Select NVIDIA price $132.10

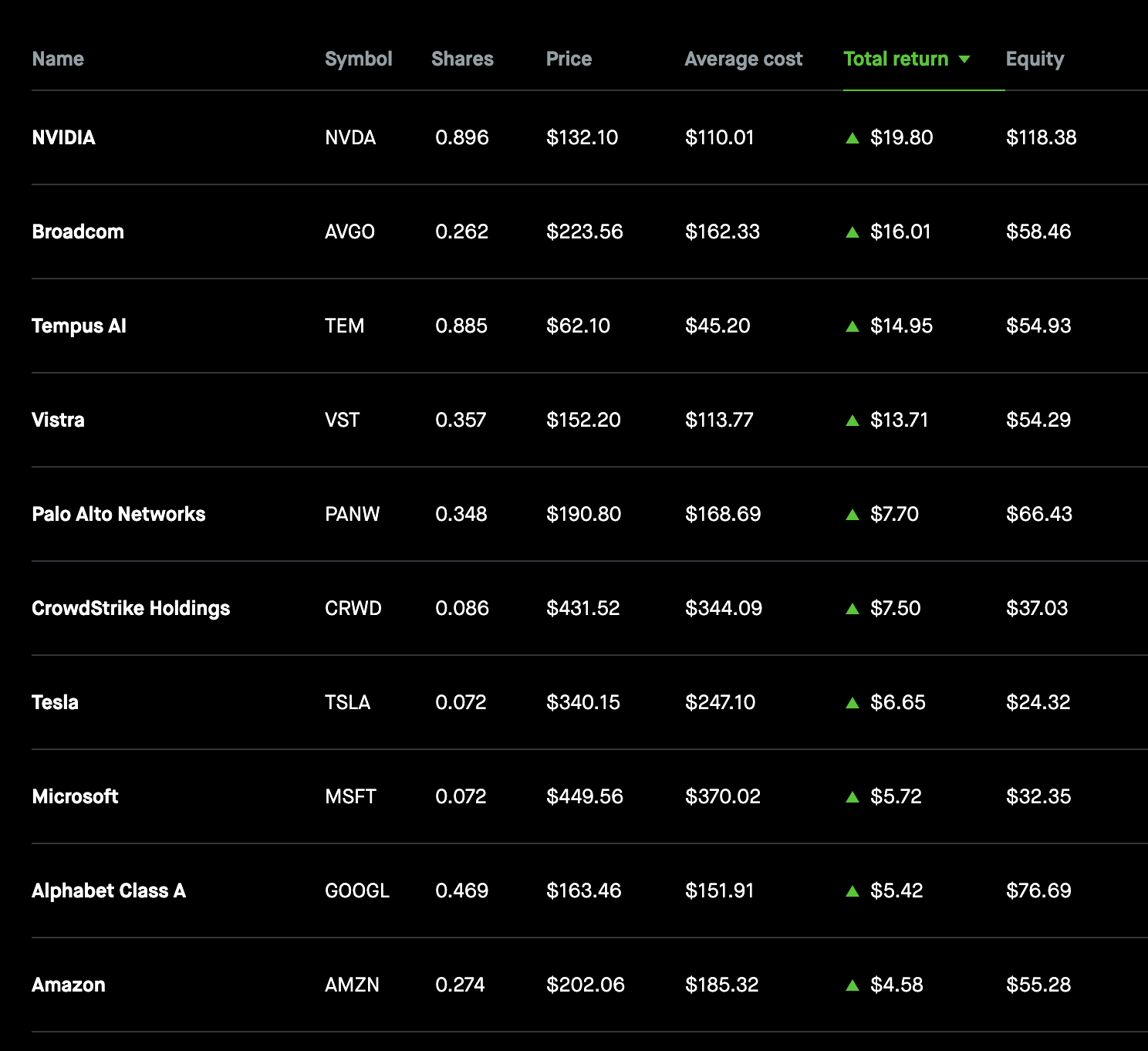click(582, 137)
